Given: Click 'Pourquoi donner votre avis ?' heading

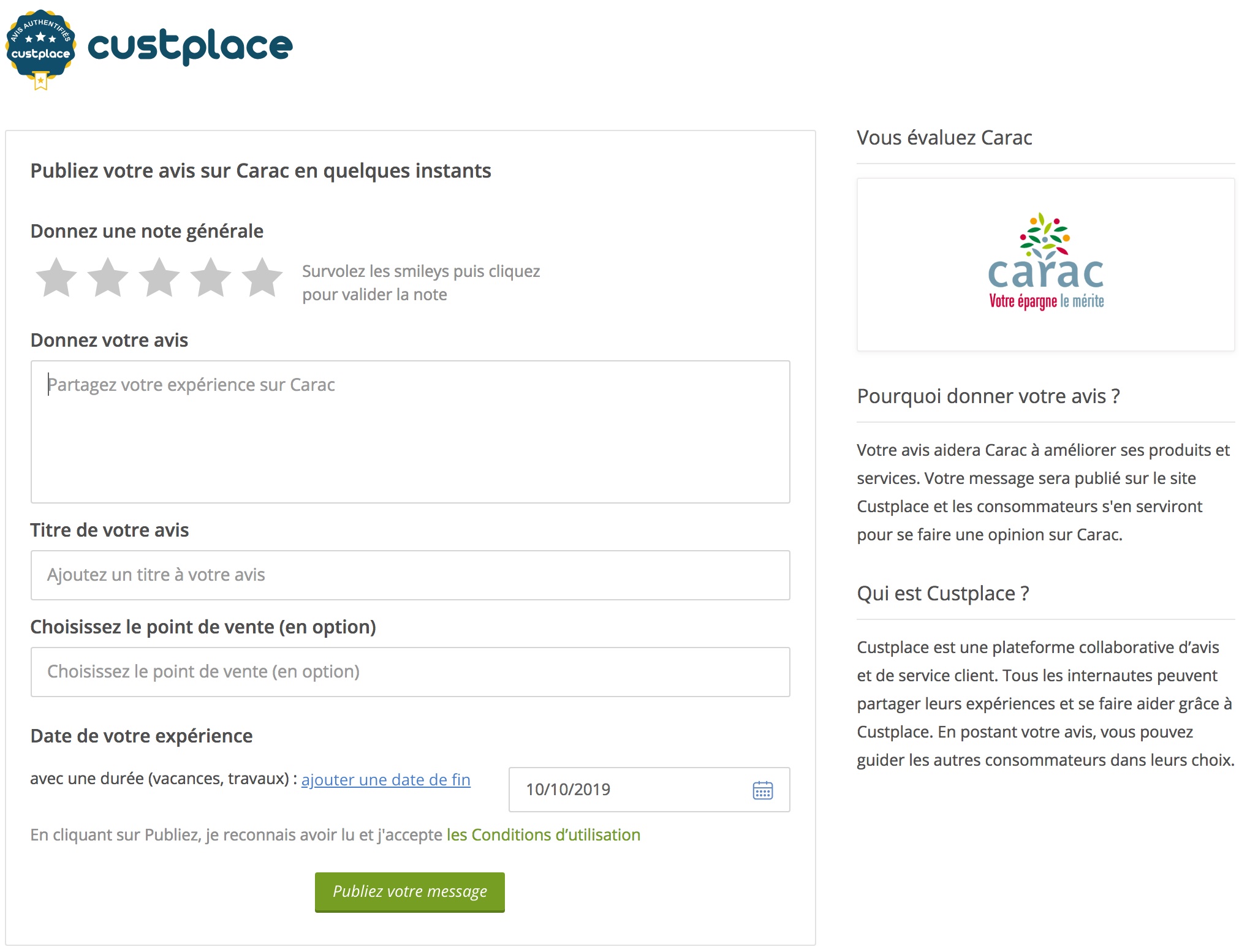Looking at the screenshot, I should coord(988,396).
